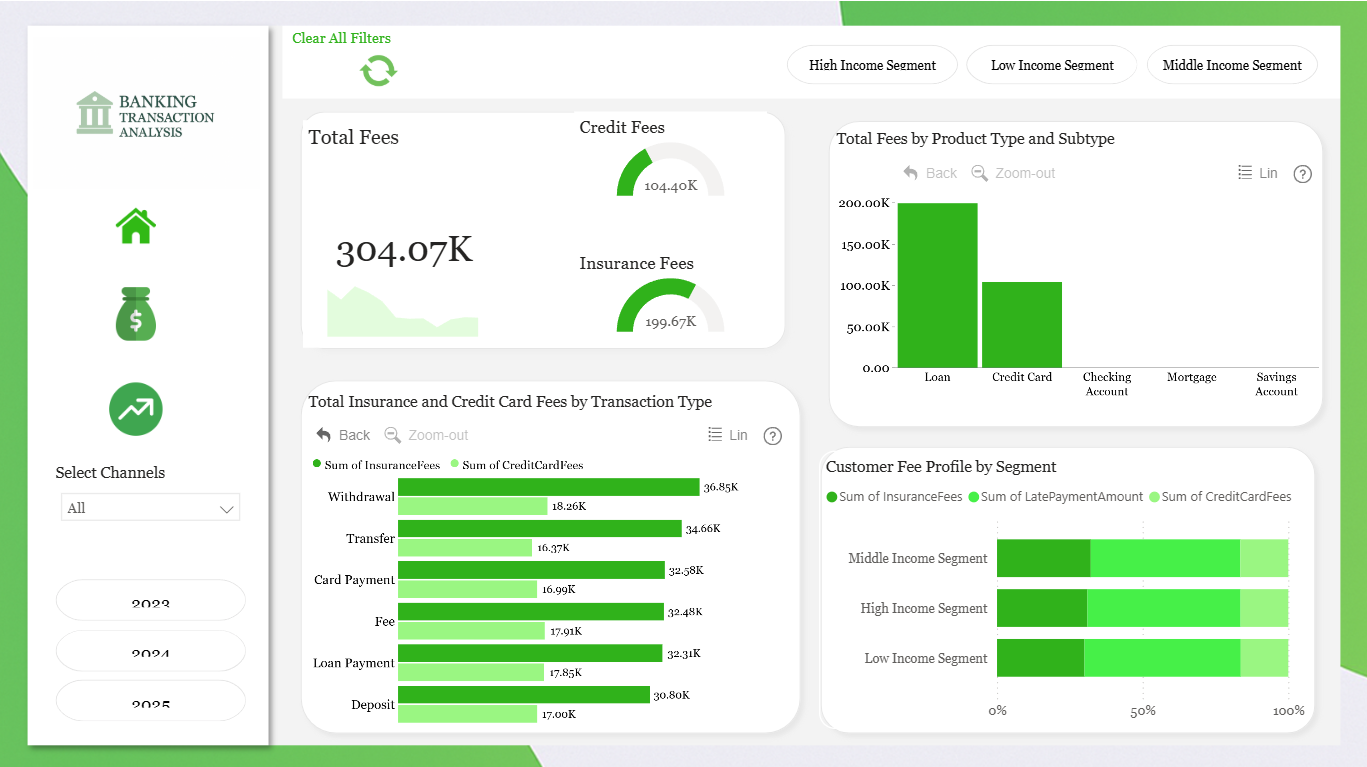The image size is (1367, 767).
Task: Toggle the 2023 year slicer
Action: pyautogui.click(x=151, y=600)
